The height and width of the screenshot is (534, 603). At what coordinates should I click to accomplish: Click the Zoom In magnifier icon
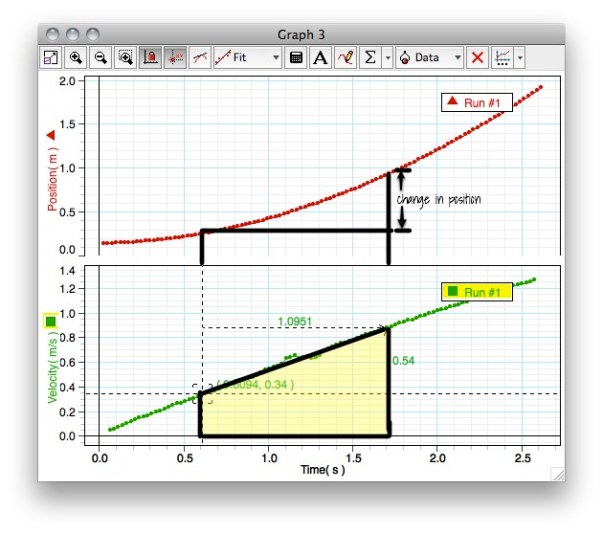tap(75, 58)
